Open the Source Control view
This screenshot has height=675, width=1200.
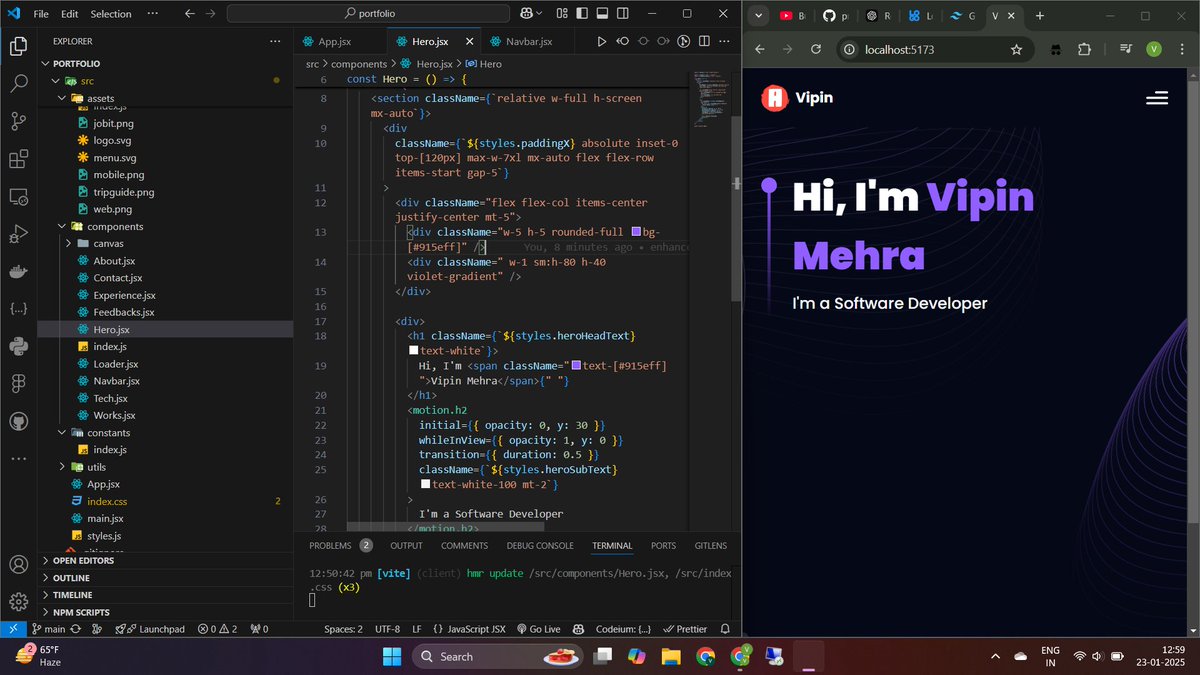[18, 121]
